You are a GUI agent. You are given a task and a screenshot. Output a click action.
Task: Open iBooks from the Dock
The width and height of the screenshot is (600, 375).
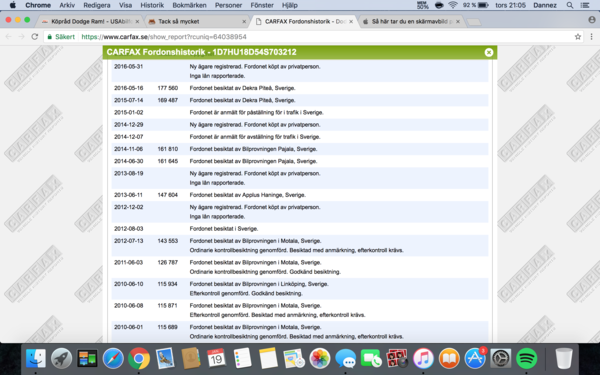coord(449,359)
